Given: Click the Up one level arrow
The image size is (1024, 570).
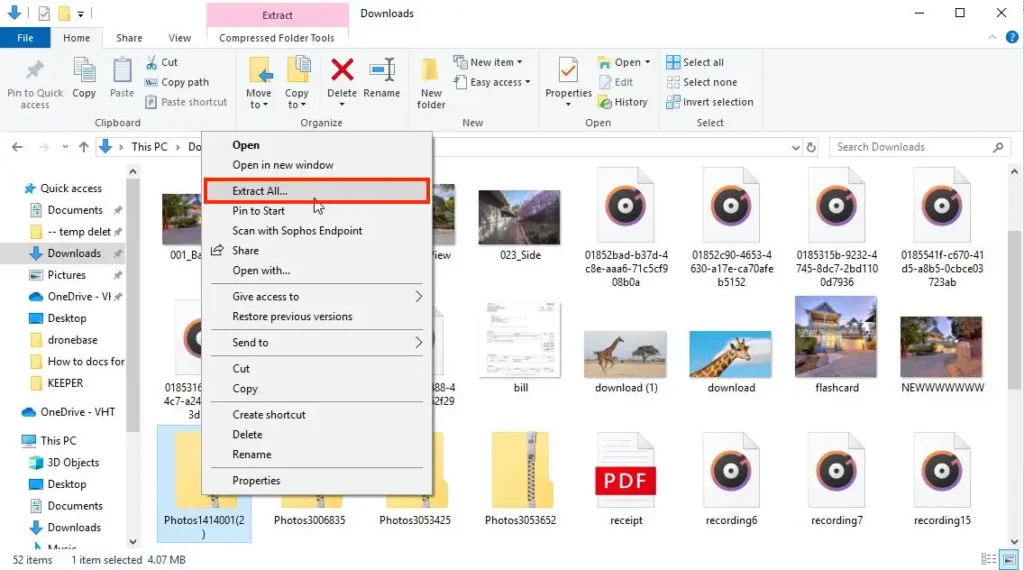Looking at the screenshot, I should tap(84, 147).
